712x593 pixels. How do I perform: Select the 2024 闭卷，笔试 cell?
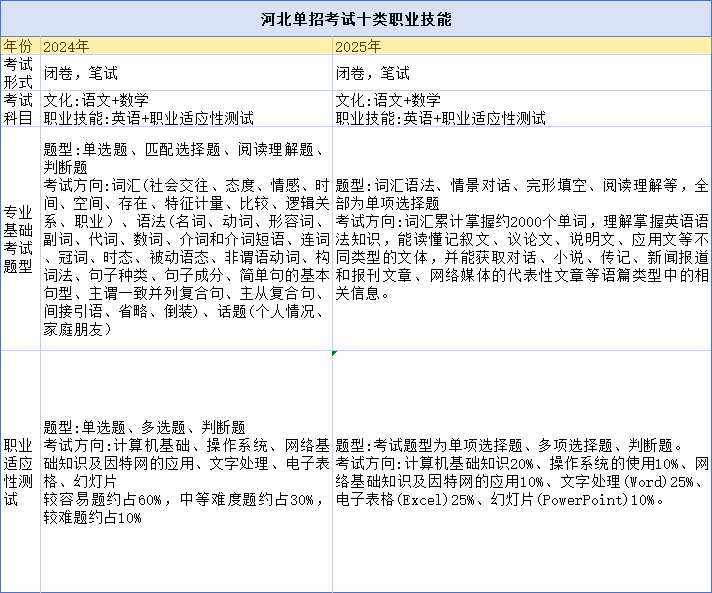[x=186, y=73]
